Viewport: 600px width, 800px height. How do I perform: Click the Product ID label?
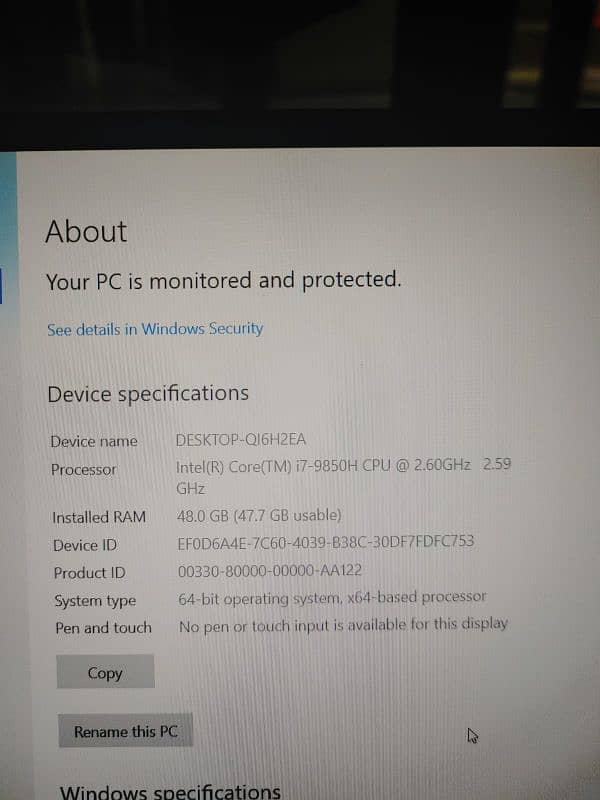click(x=89, y=573)
